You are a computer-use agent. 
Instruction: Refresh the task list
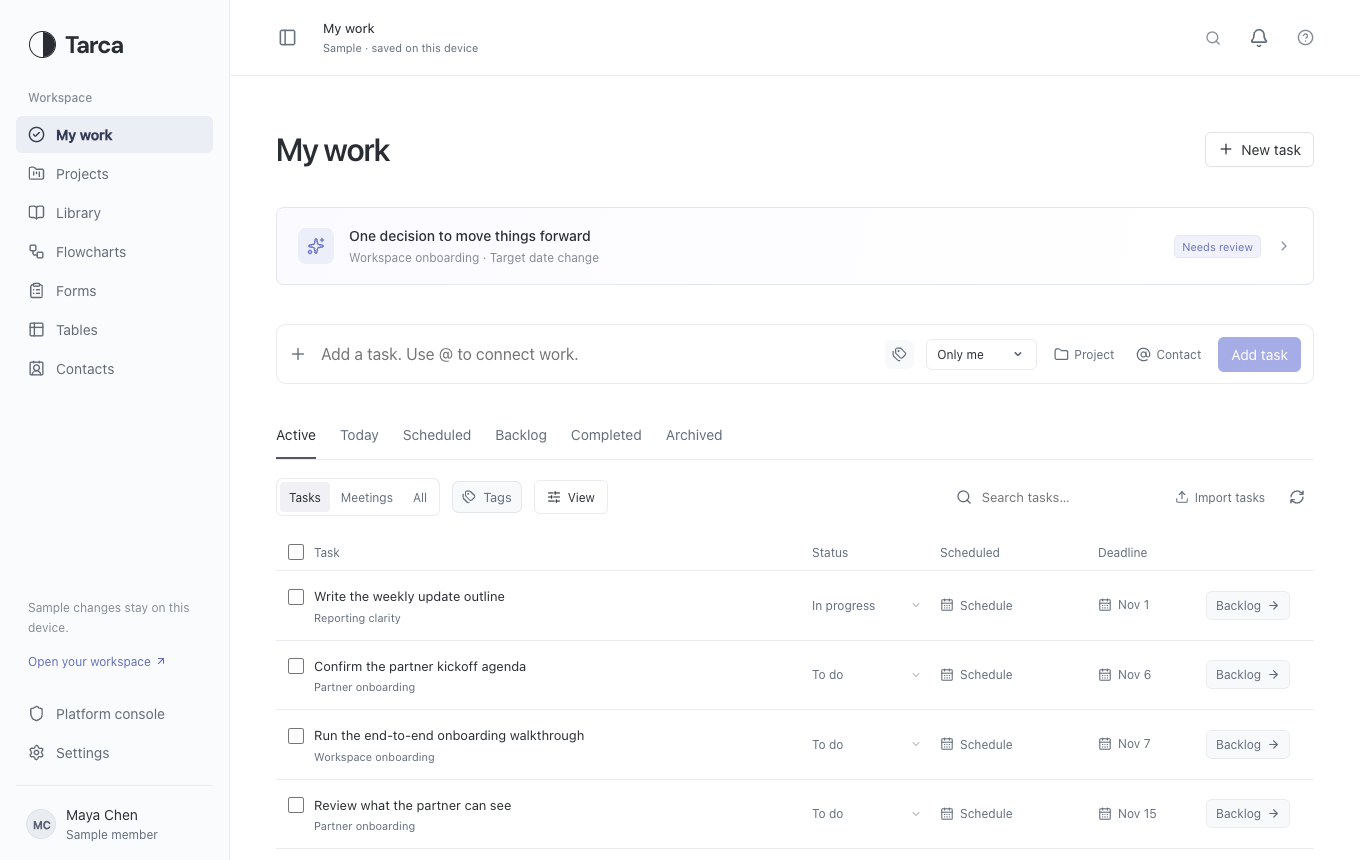[x=1297, y=497]
